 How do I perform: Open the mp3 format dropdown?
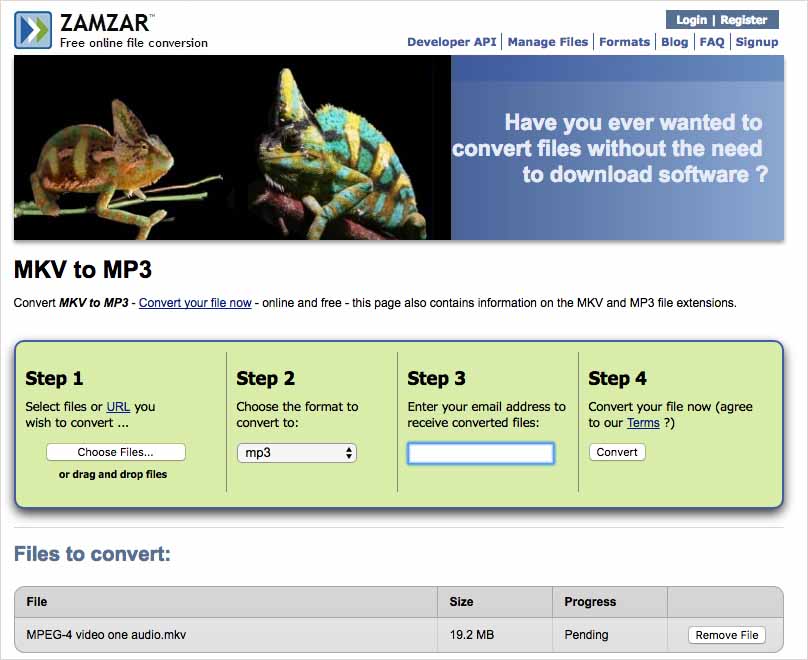pos(297,453)
